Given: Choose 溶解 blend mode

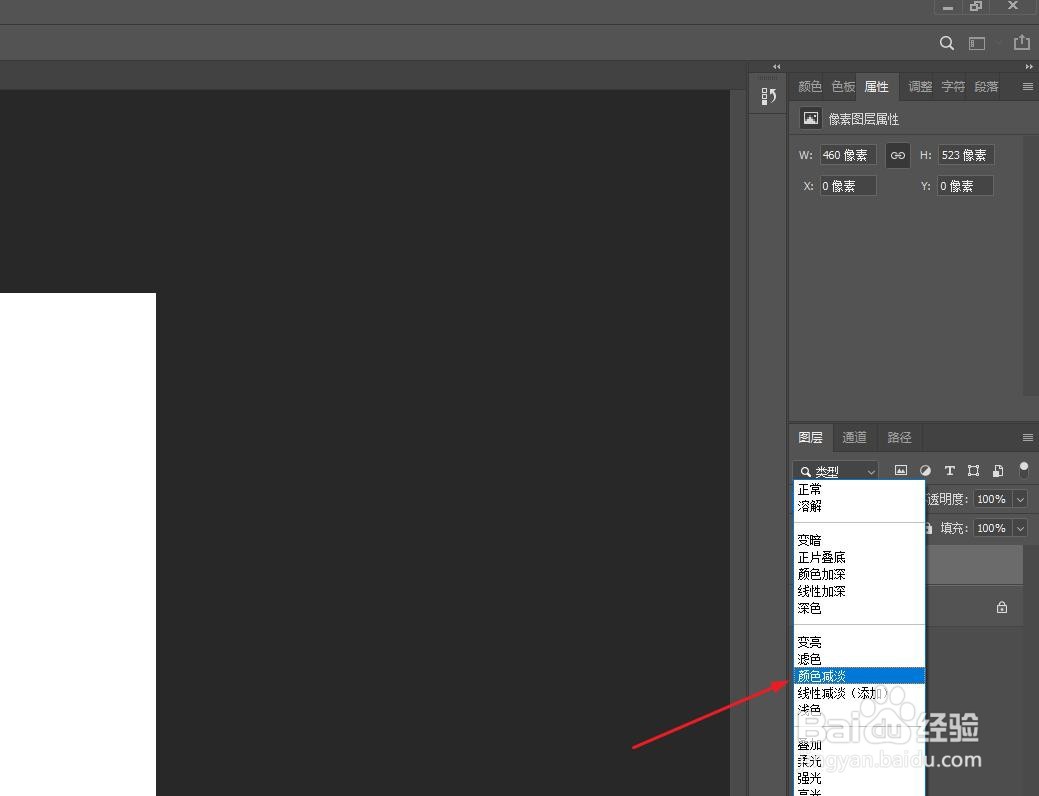Looking at the screenshot, I should coord(859,506).
